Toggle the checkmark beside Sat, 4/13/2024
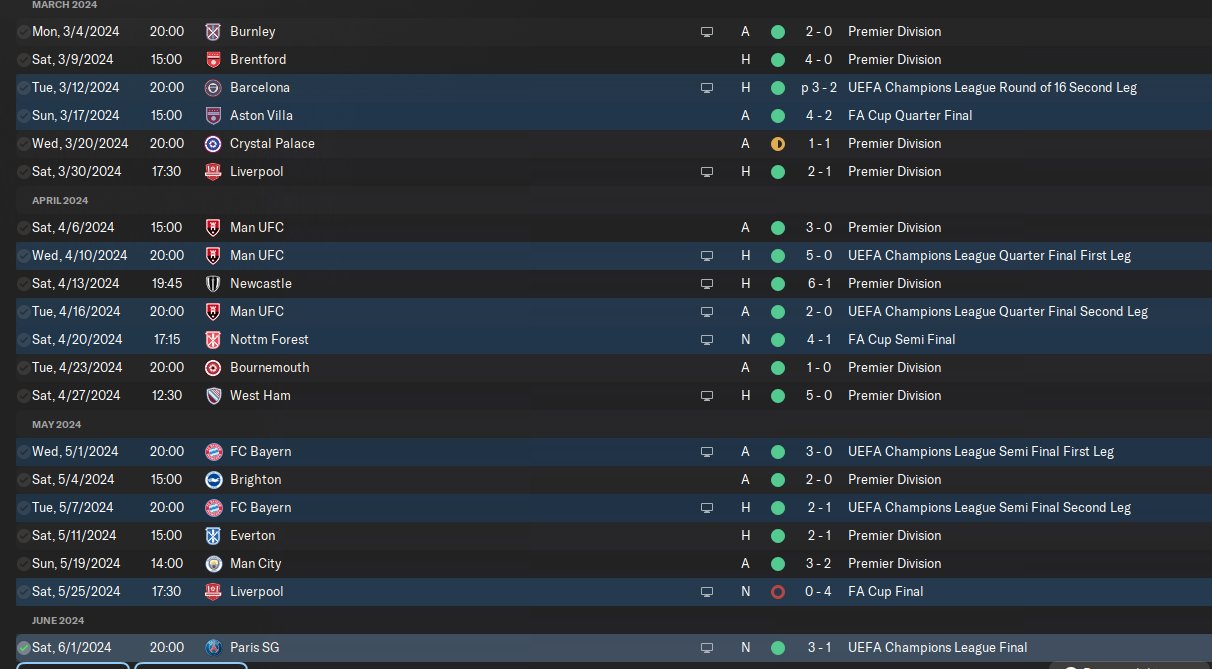 click(x=24, y=284)
